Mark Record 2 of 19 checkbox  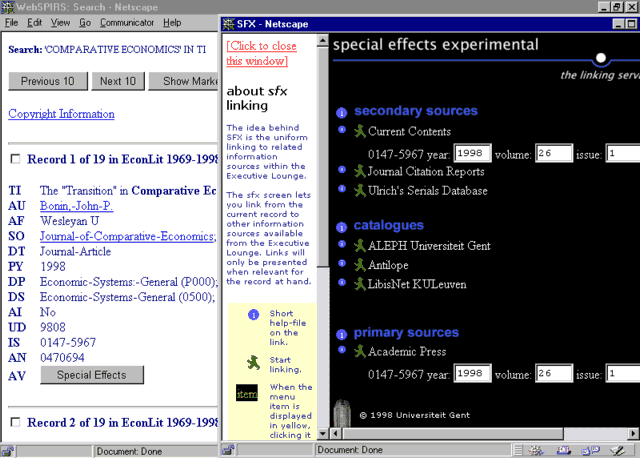tap(15, 422)
